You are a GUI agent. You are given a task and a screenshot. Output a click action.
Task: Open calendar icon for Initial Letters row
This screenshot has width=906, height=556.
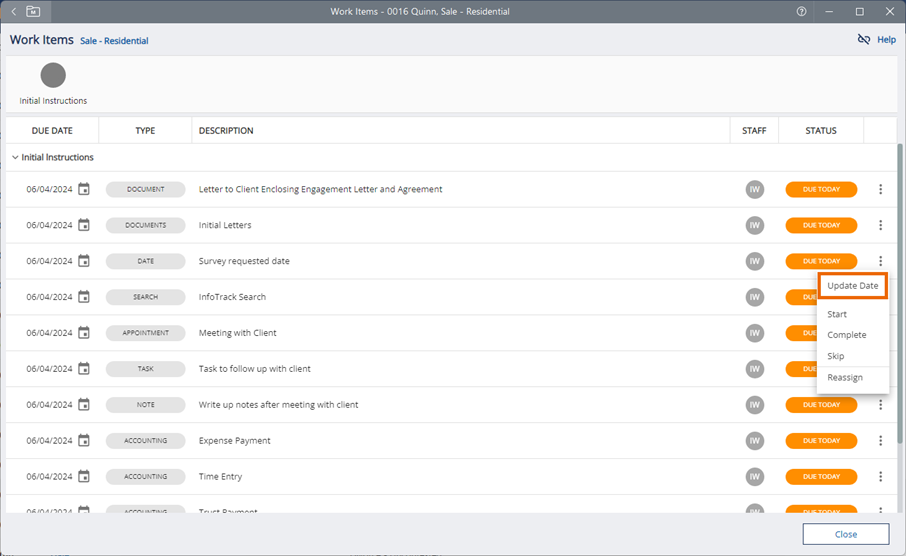coord(84,225)
